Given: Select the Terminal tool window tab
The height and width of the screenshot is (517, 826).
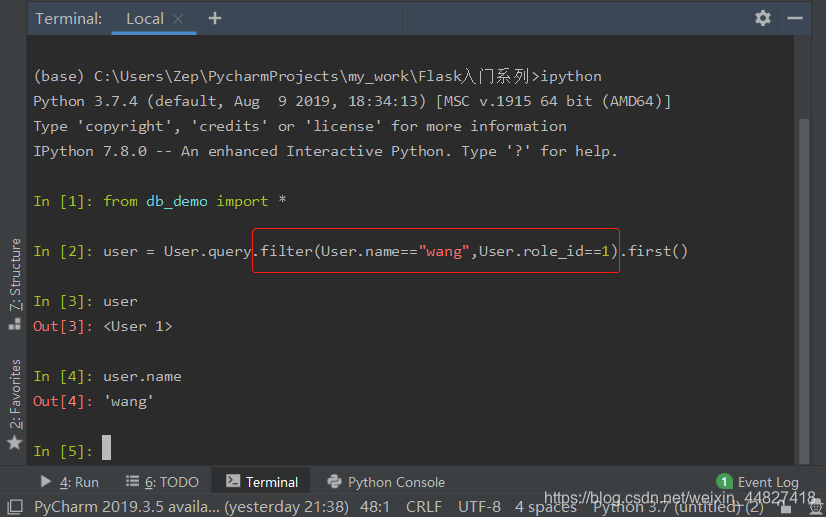Looking at the screenshot, I should click(x=261, y=482).
